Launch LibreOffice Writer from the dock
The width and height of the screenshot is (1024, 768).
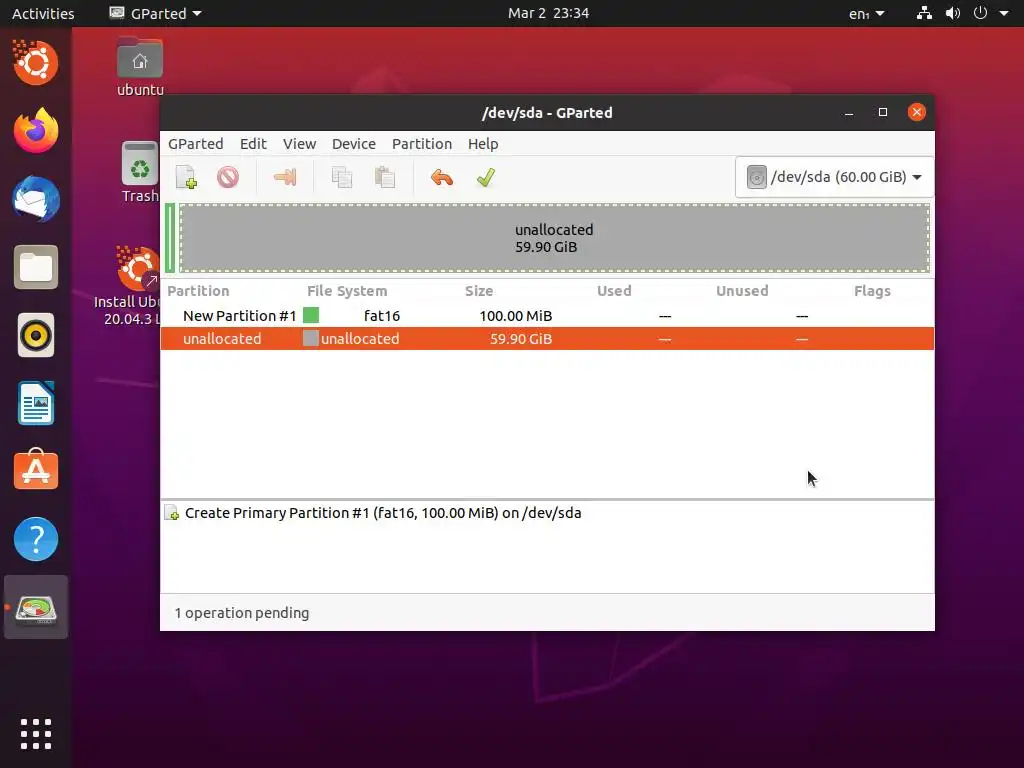pos(36,404)
